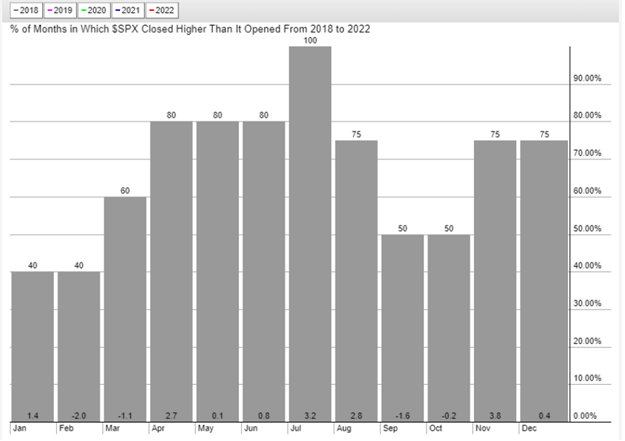The height and width of the screenshot is (441, 625).
Task: Click the April bar labeled 80
Action: 170,272
